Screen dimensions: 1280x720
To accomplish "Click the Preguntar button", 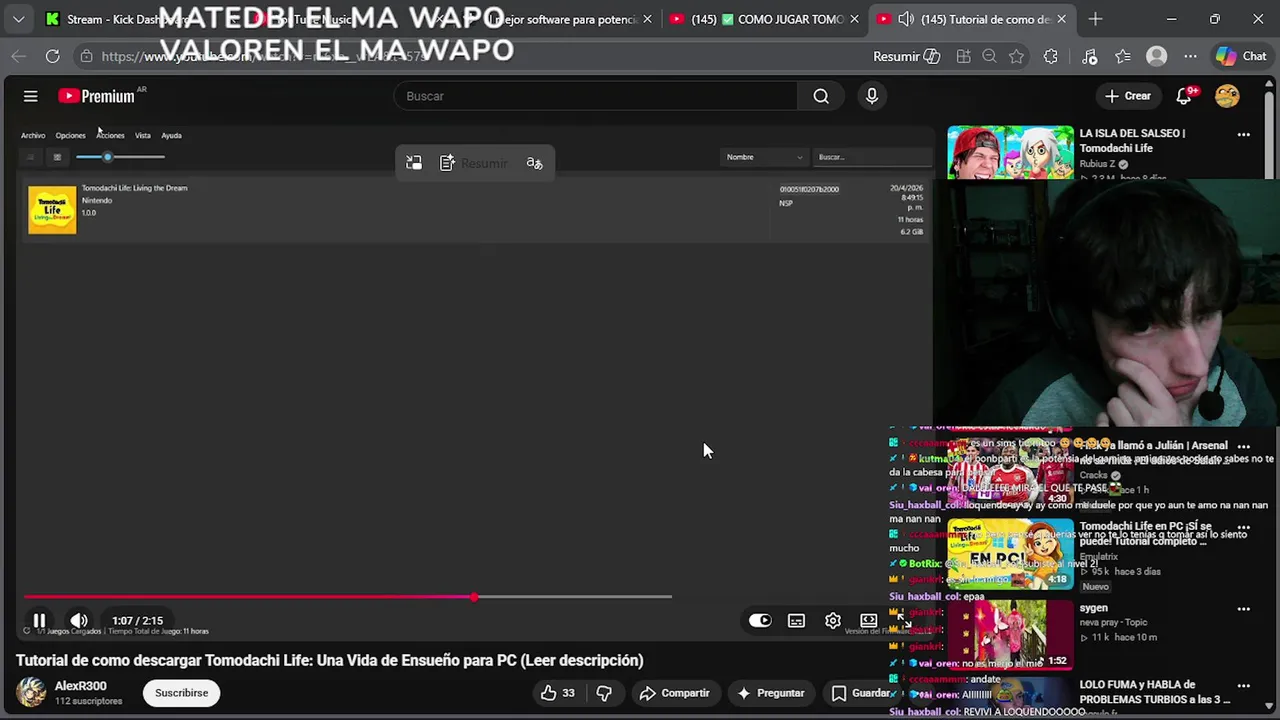I will 770,693.
